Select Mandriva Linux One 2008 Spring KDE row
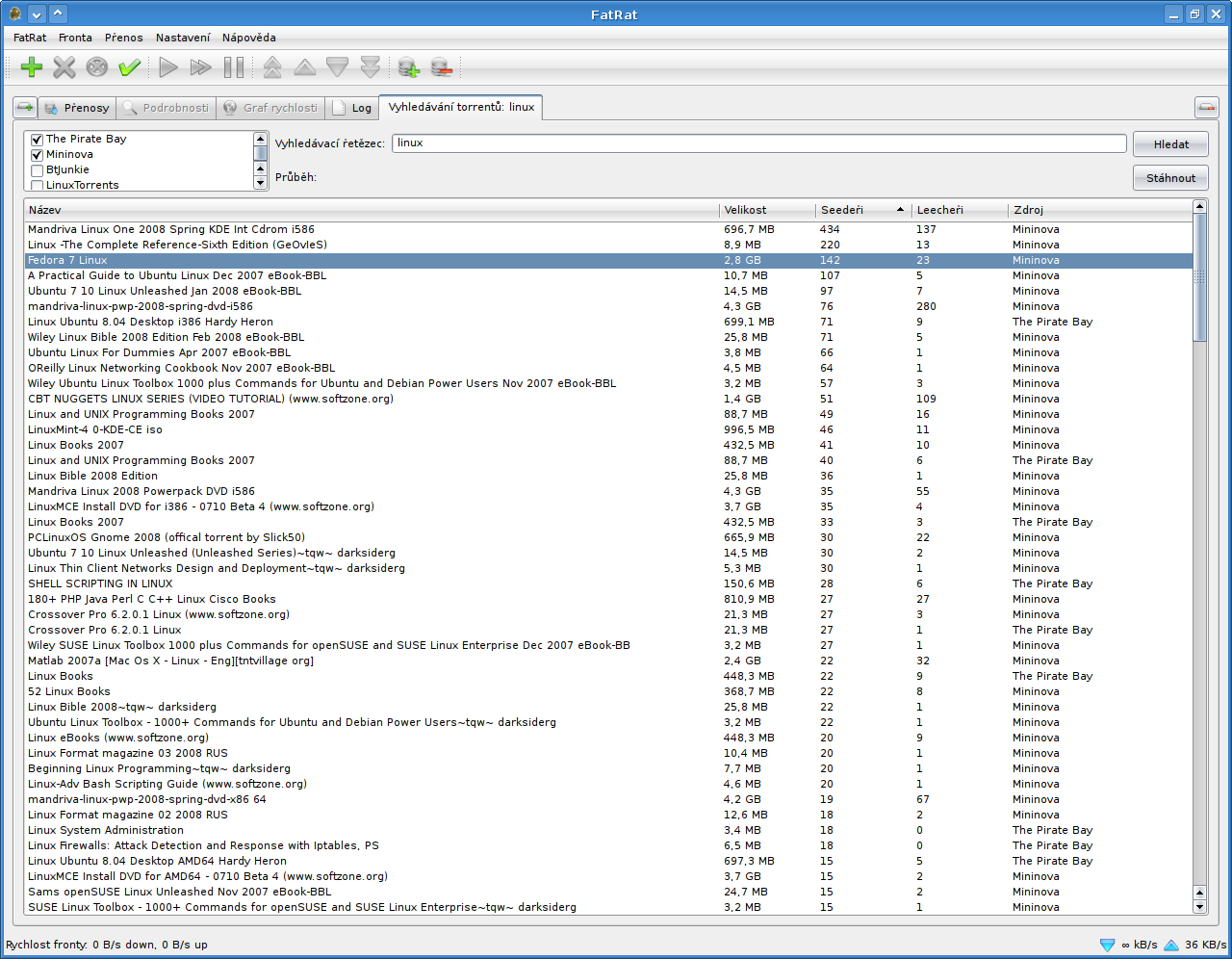This screenshot has width=1232, height=959. (608, 229)
